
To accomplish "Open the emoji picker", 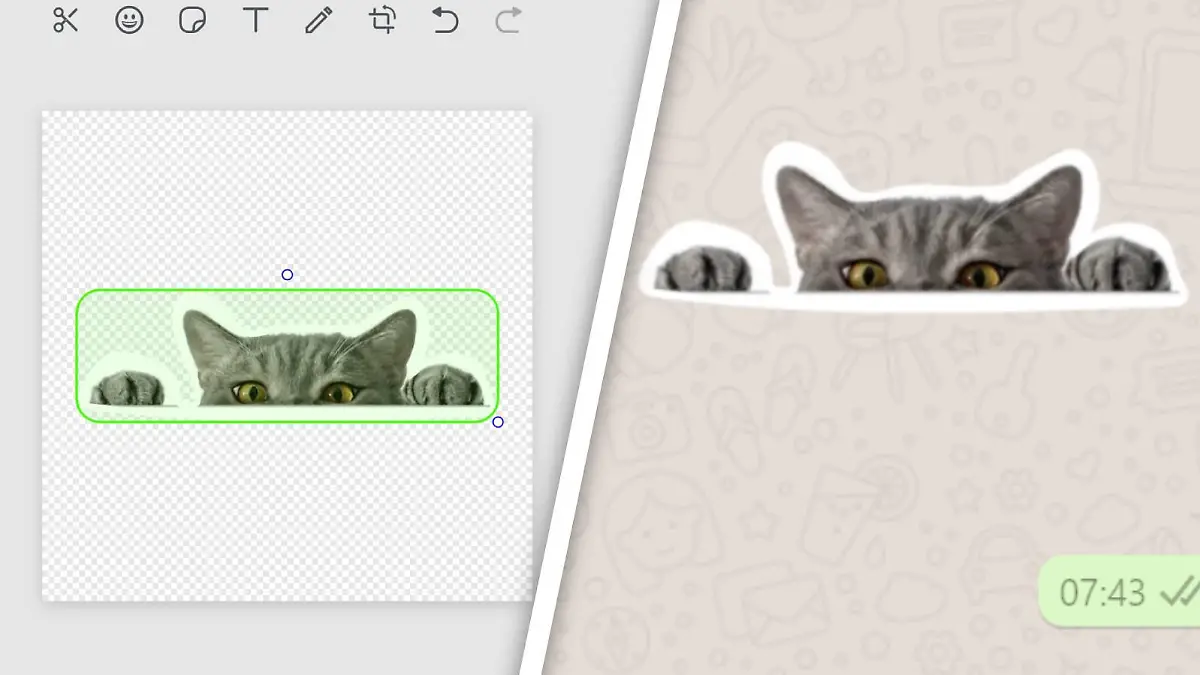I will 129,20.
